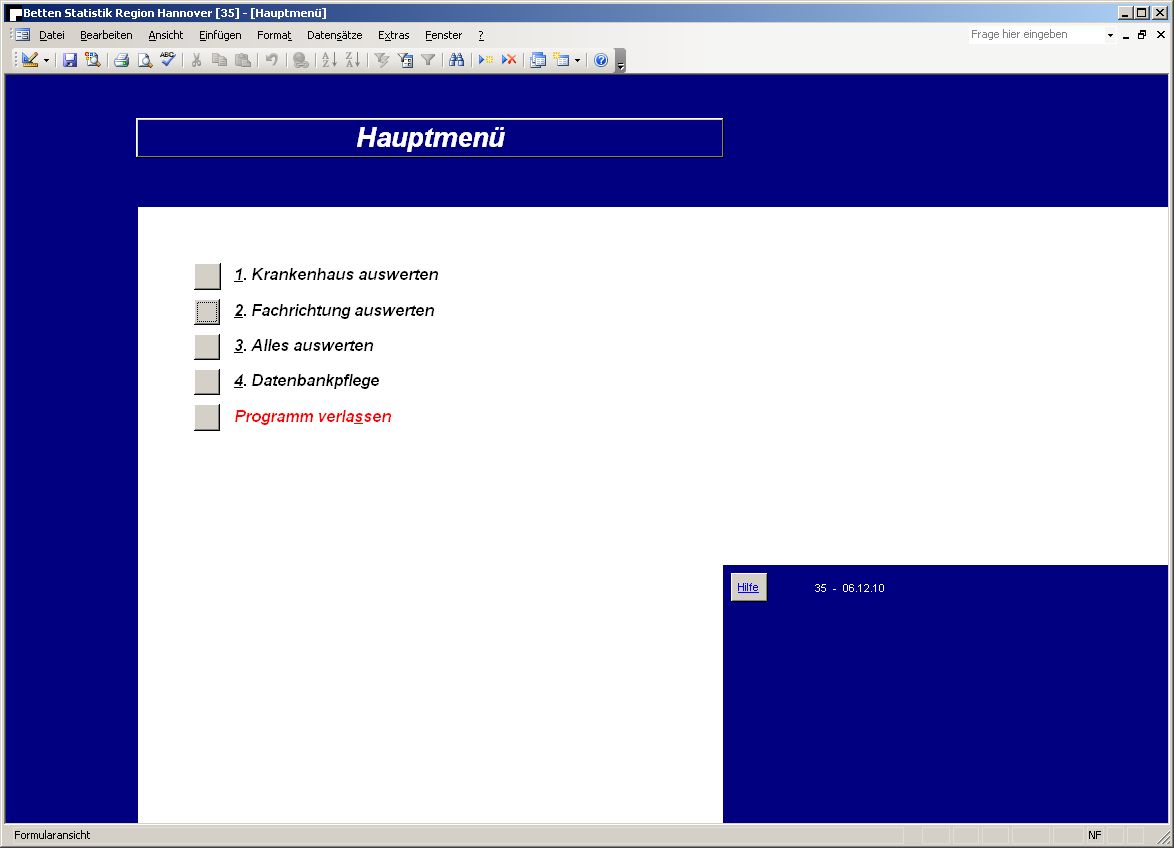Image resolution: width=1174 pixels, height=848 pixels.
Task: Click the Print icon
Action: point(121,61)
